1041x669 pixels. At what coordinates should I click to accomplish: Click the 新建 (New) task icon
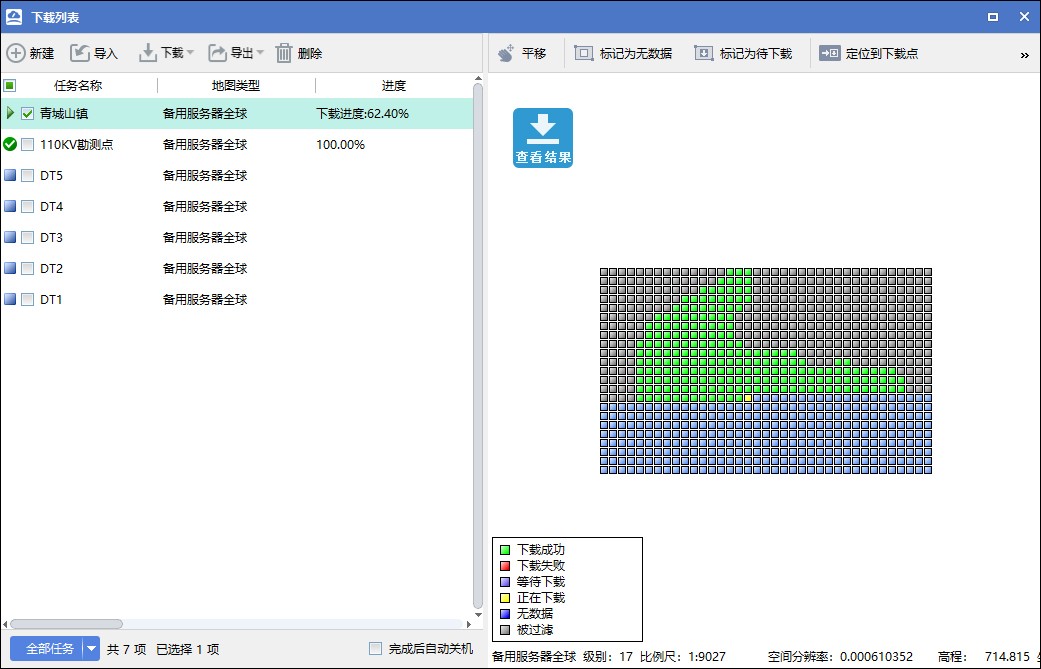click(x=16, y=53)
